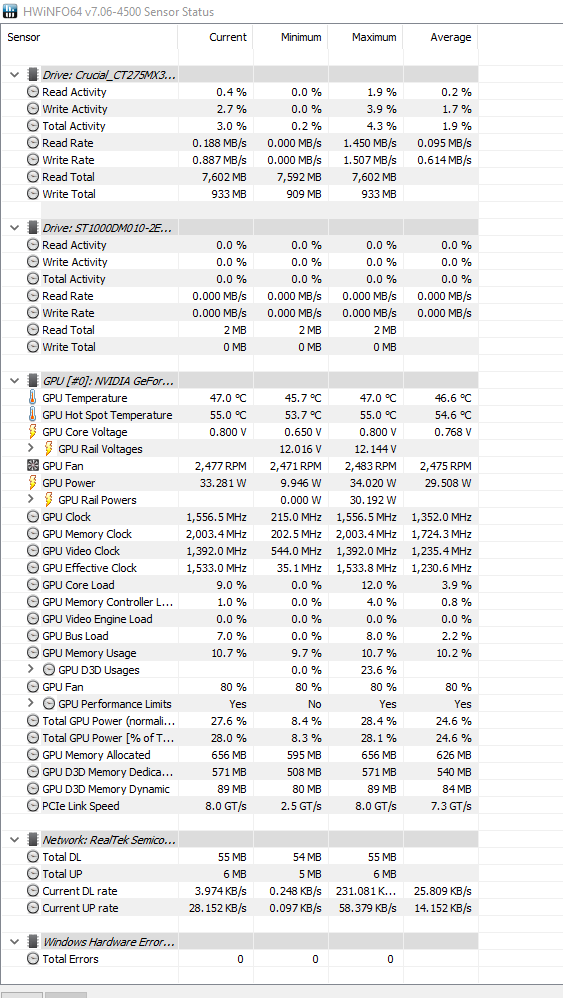
Task: Click the GPU Power lightning bolt icon
Action: click(x=32, y=482)
